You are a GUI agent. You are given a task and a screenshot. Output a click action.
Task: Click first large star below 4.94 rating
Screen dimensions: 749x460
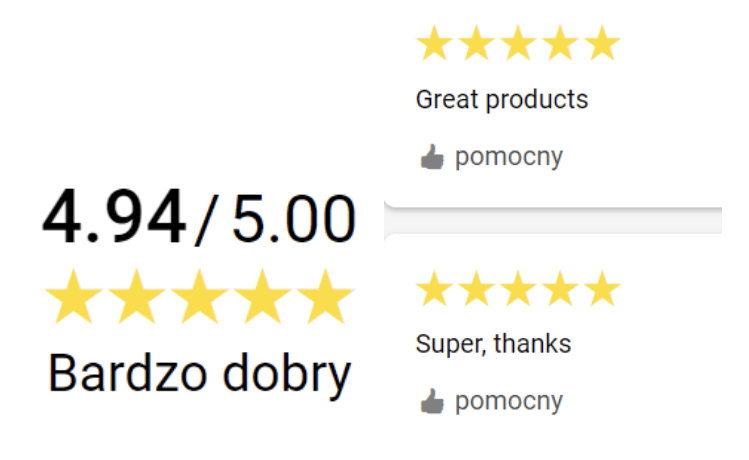[72, 298]
